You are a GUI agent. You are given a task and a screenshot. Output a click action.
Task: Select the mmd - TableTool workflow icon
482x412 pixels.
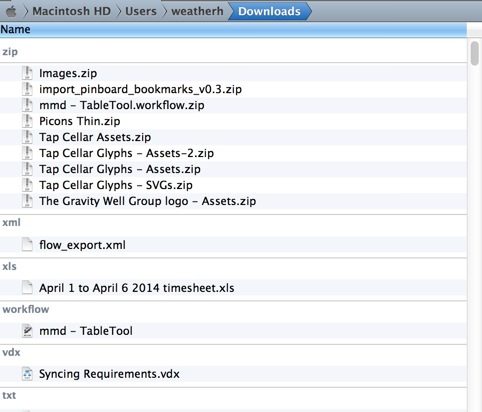27,331
